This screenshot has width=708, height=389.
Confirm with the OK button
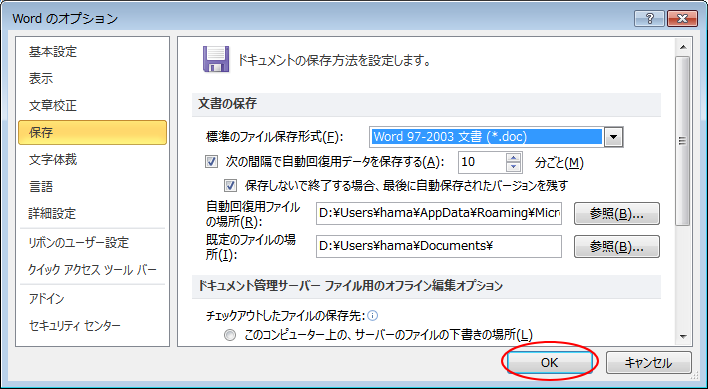[550, 363]
